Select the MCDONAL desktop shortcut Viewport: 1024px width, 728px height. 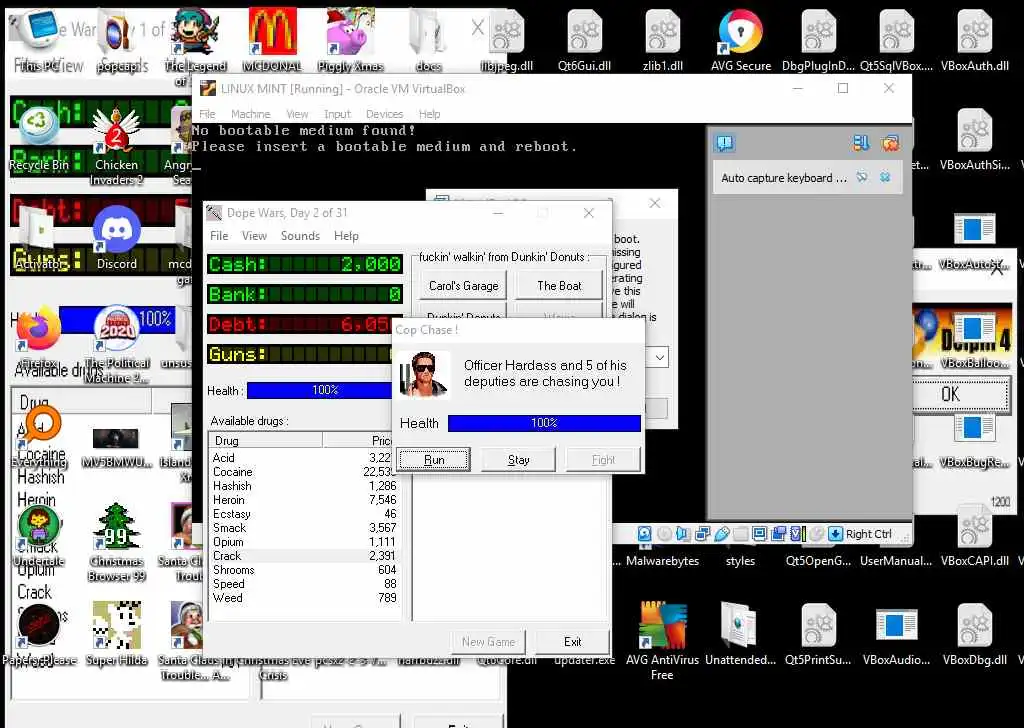tap(272, 39)
